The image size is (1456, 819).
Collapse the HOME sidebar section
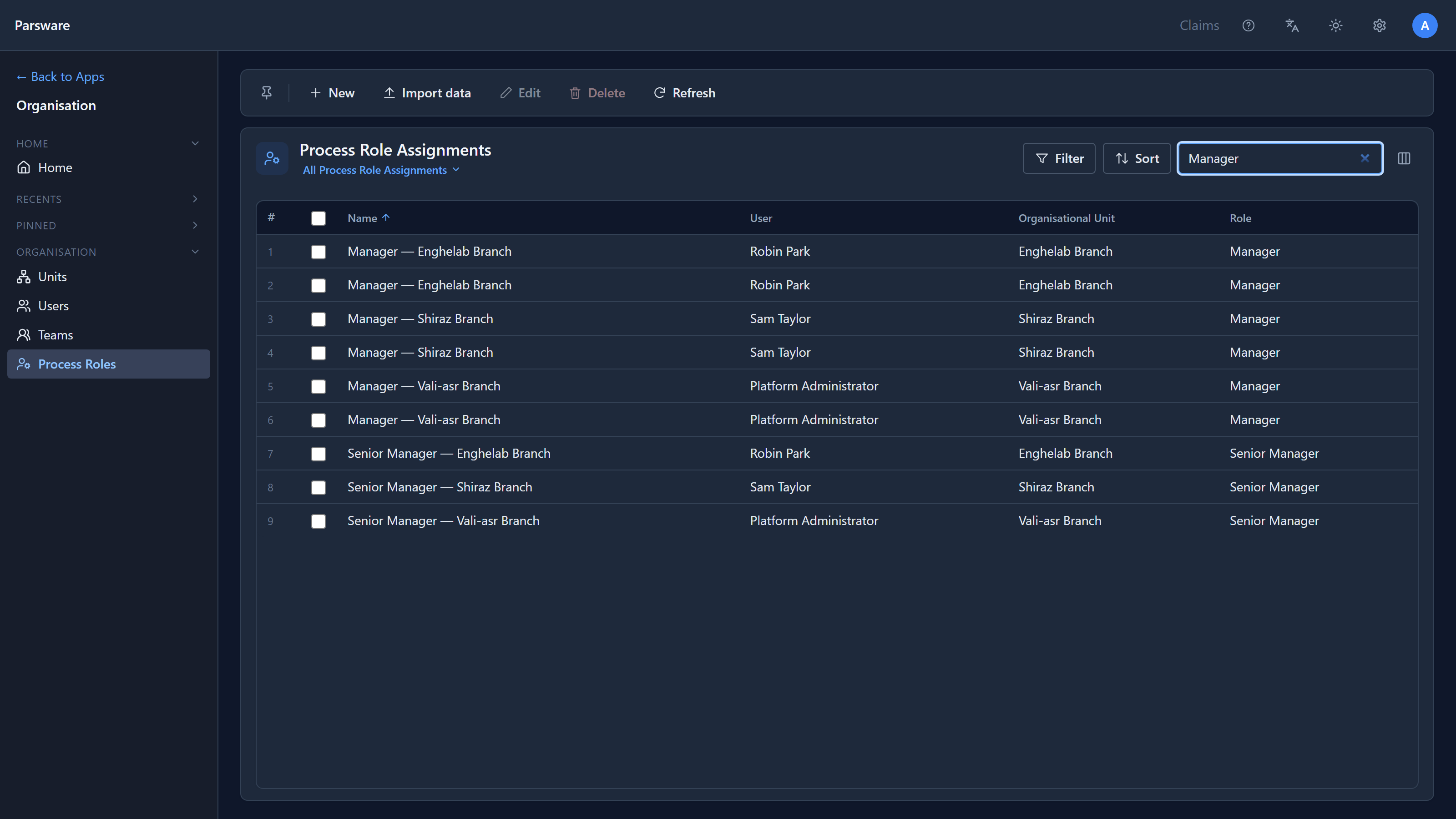click(195, 143)
